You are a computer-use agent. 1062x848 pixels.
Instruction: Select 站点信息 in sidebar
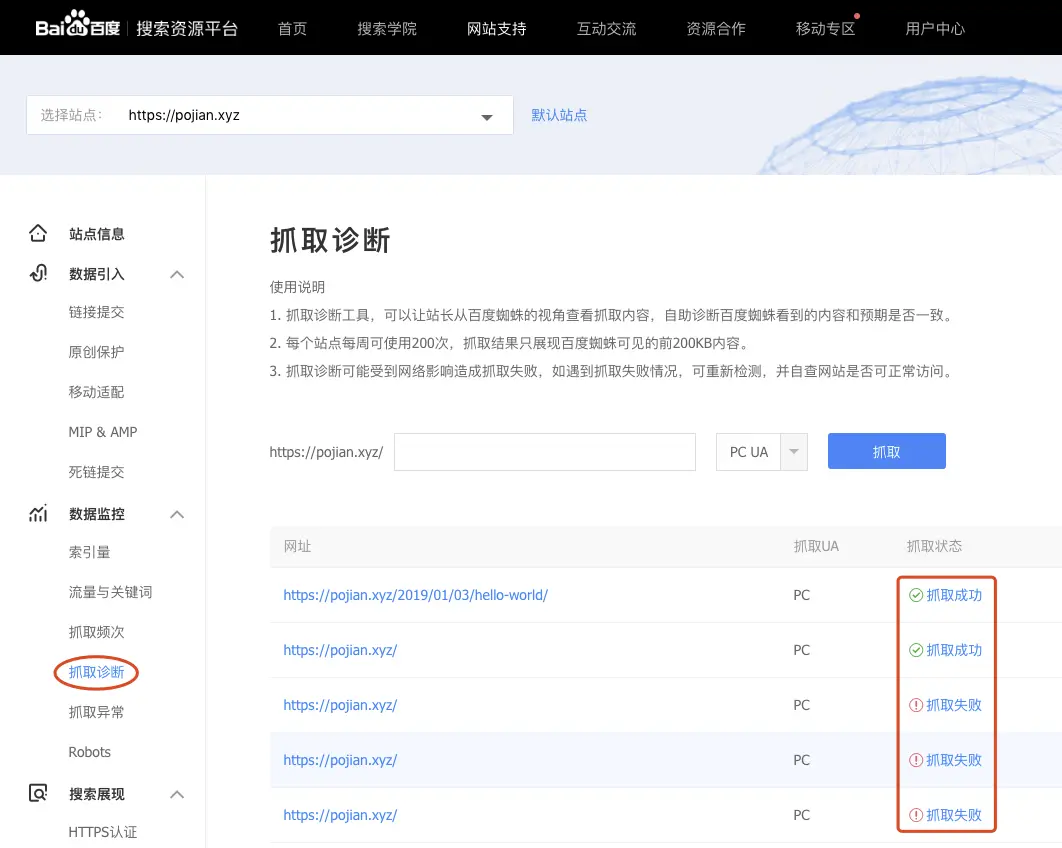tap(97, 234)
